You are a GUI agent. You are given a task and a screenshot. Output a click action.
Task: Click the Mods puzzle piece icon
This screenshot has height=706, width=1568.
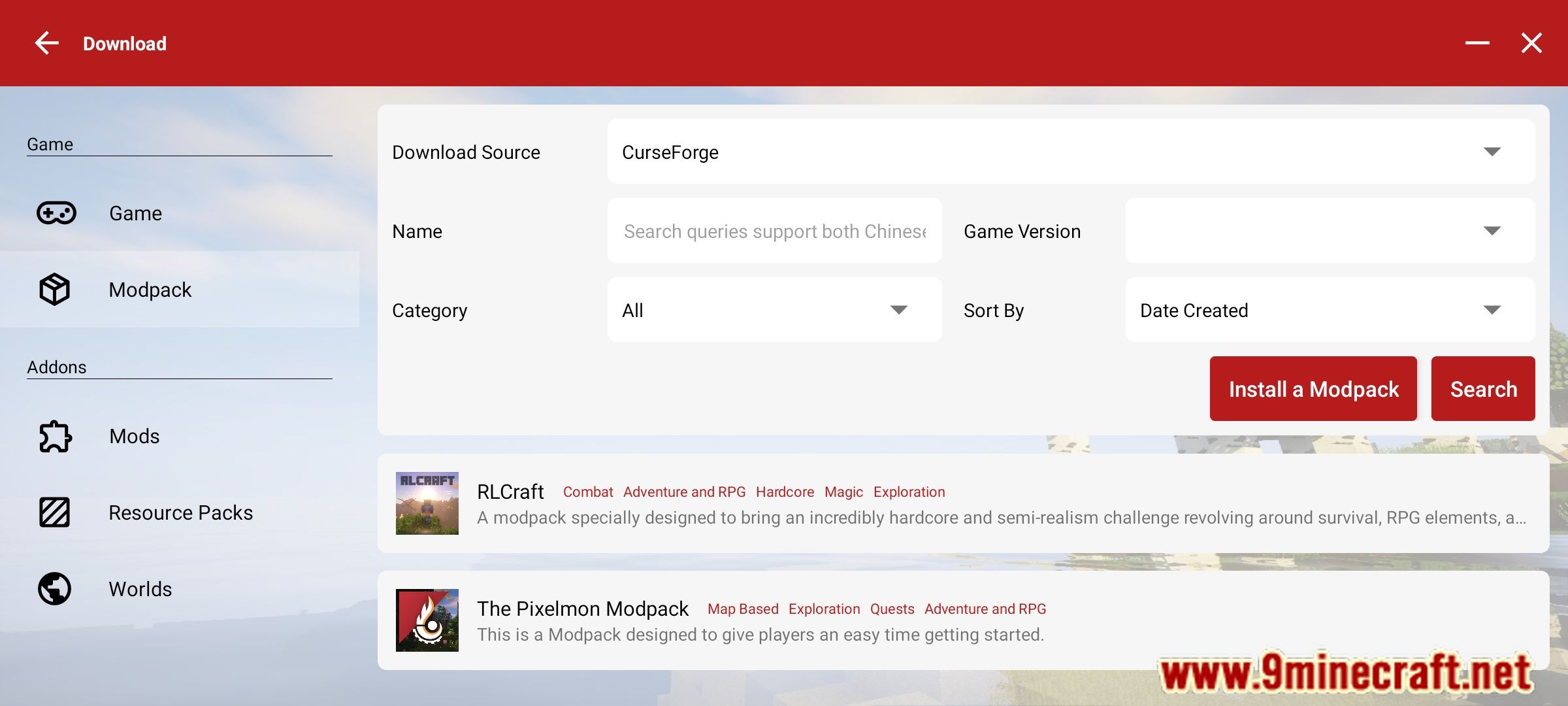(55, 436)
